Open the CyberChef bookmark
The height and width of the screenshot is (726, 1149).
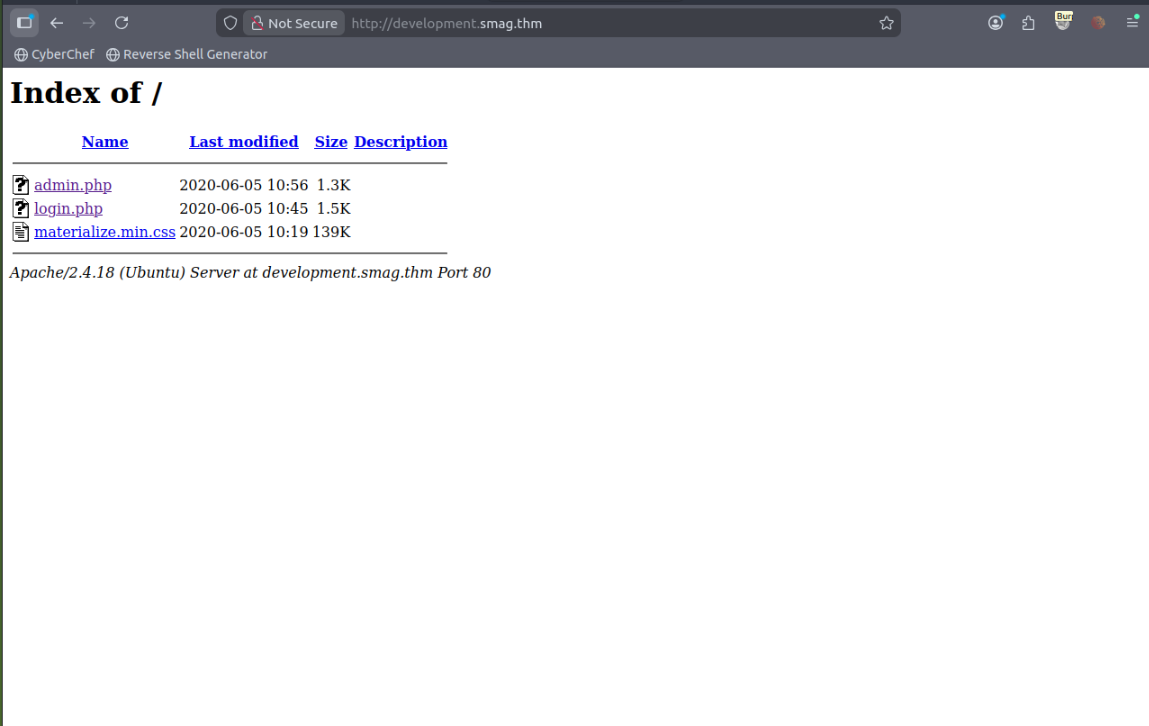54,54
